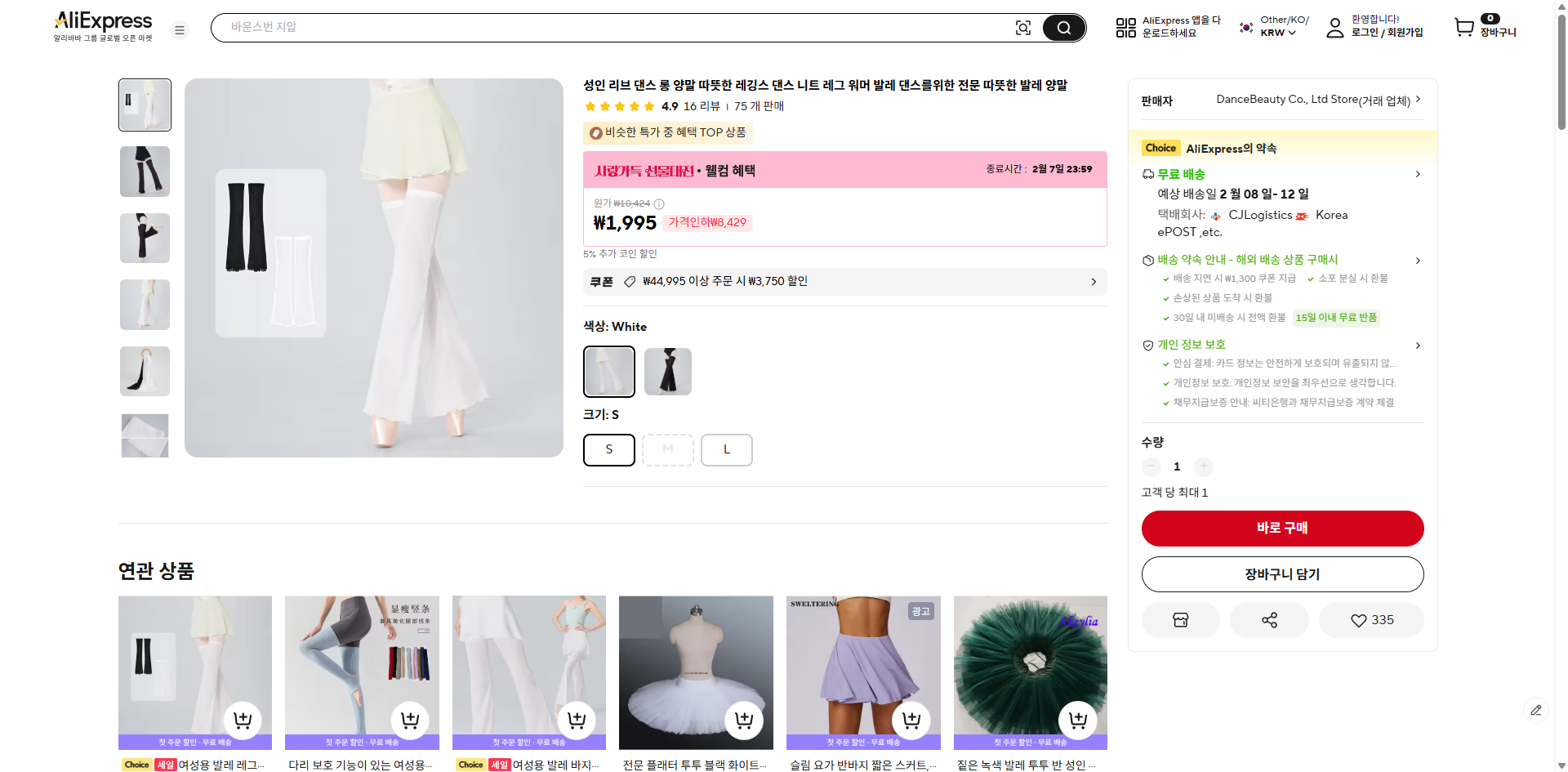Select the black color swatch
The image size is (1568, 772).
667,372
